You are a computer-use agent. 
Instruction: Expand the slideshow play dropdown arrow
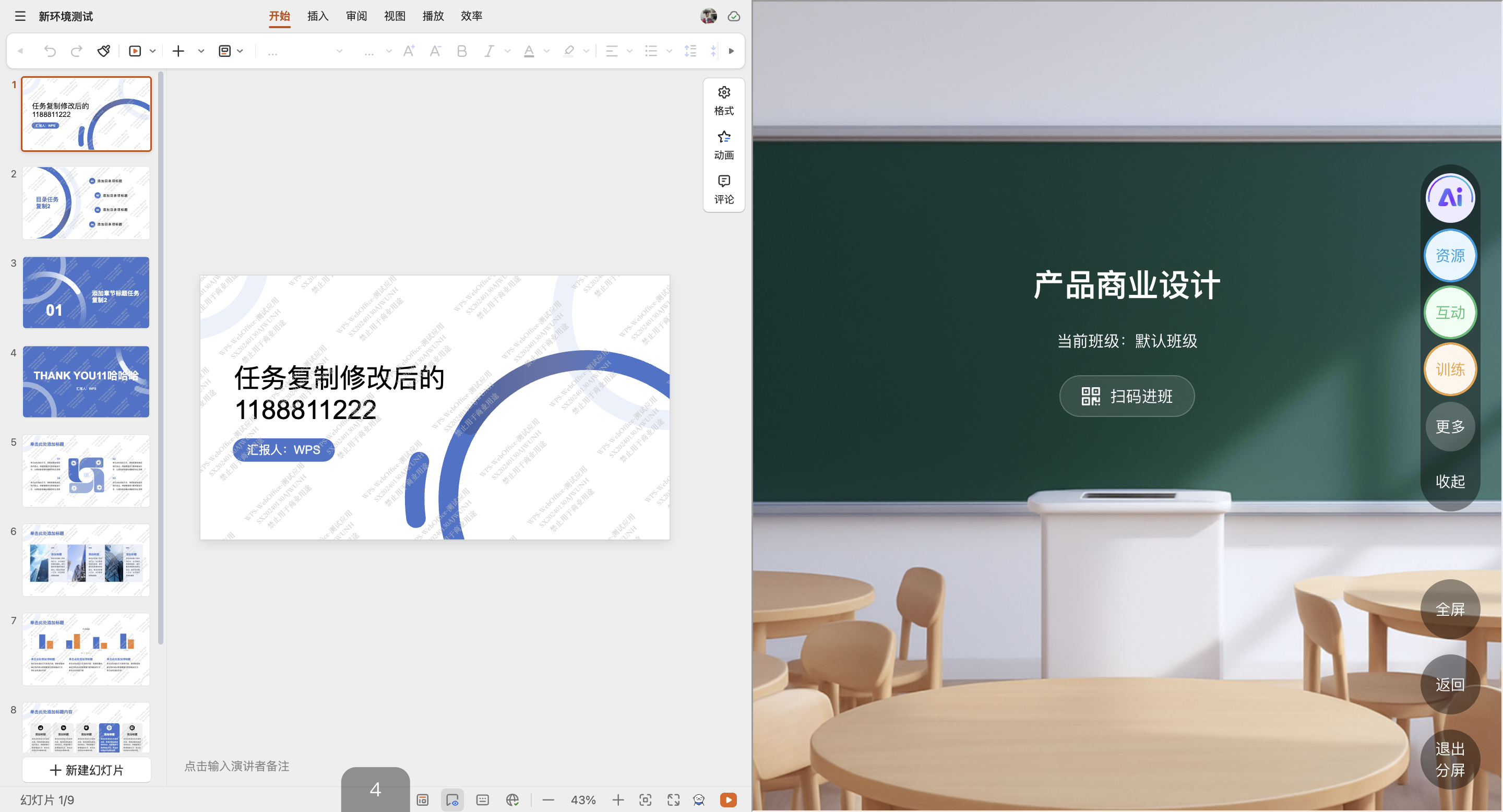153,51
